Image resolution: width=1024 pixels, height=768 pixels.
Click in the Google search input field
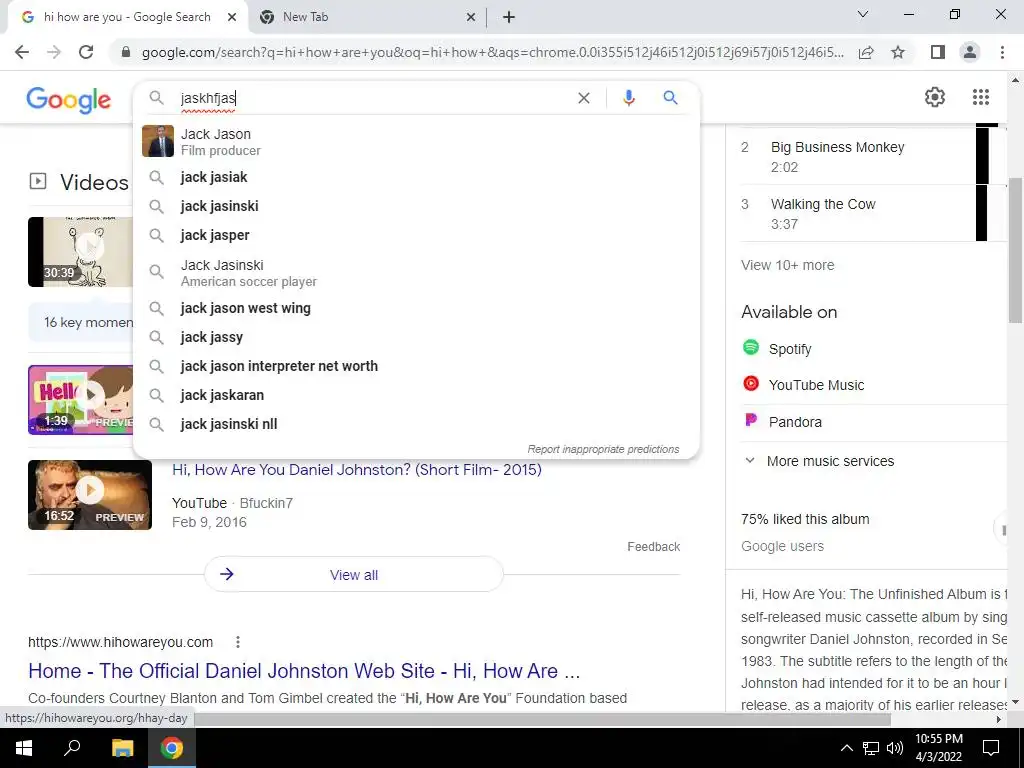(372, 98)
